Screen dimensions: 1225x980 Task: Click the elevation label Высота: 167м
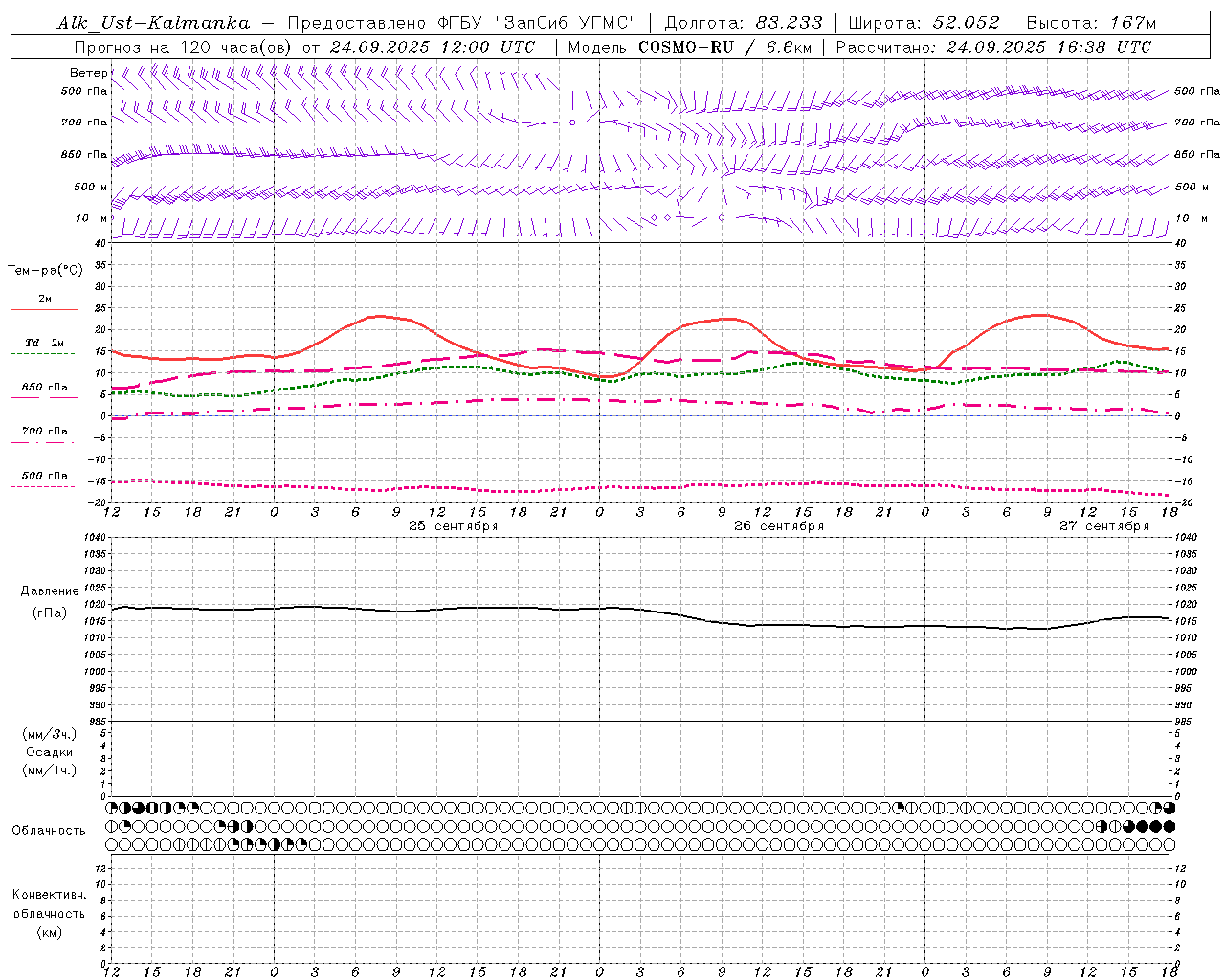(1091, 23)
